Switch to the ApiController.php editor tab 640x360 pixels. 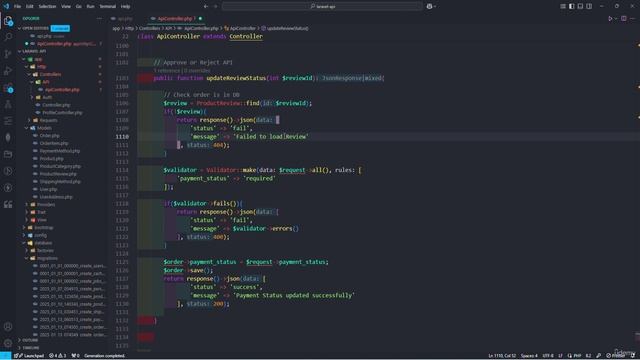[x=175, y=18]
